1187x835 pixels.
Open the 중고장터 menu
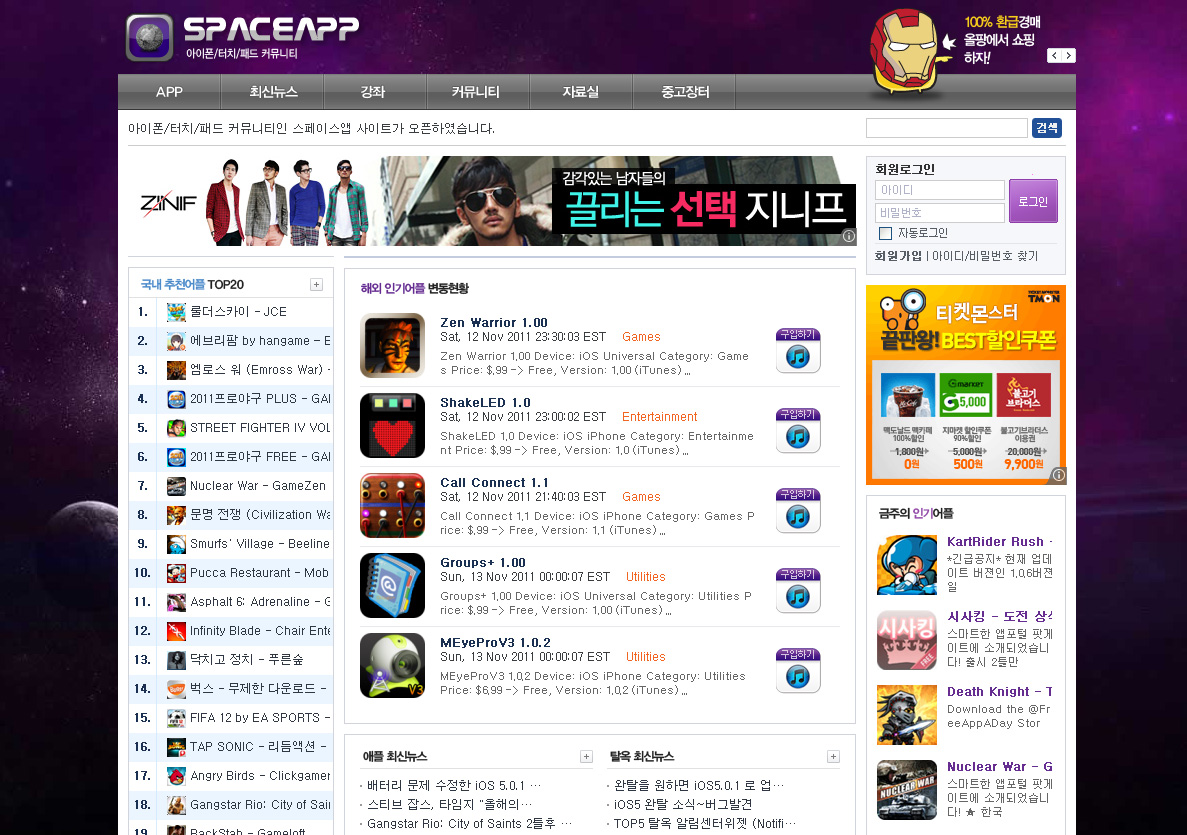click(685, 92)
